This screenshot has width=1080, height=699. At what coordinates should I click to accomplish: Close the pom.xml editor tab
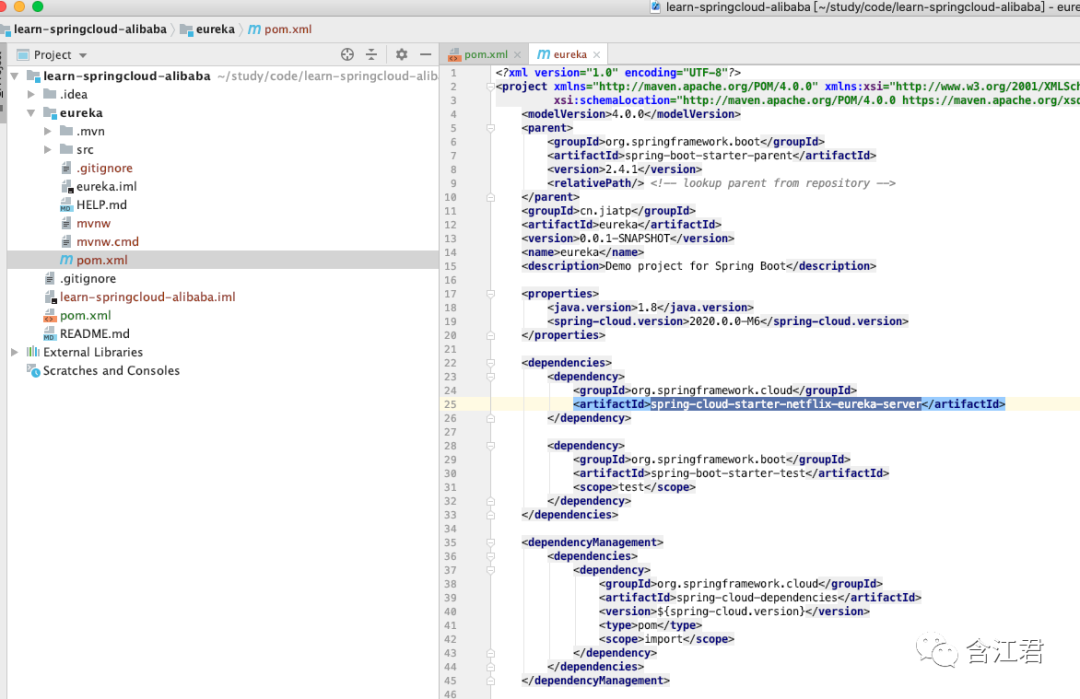point(518,54)
